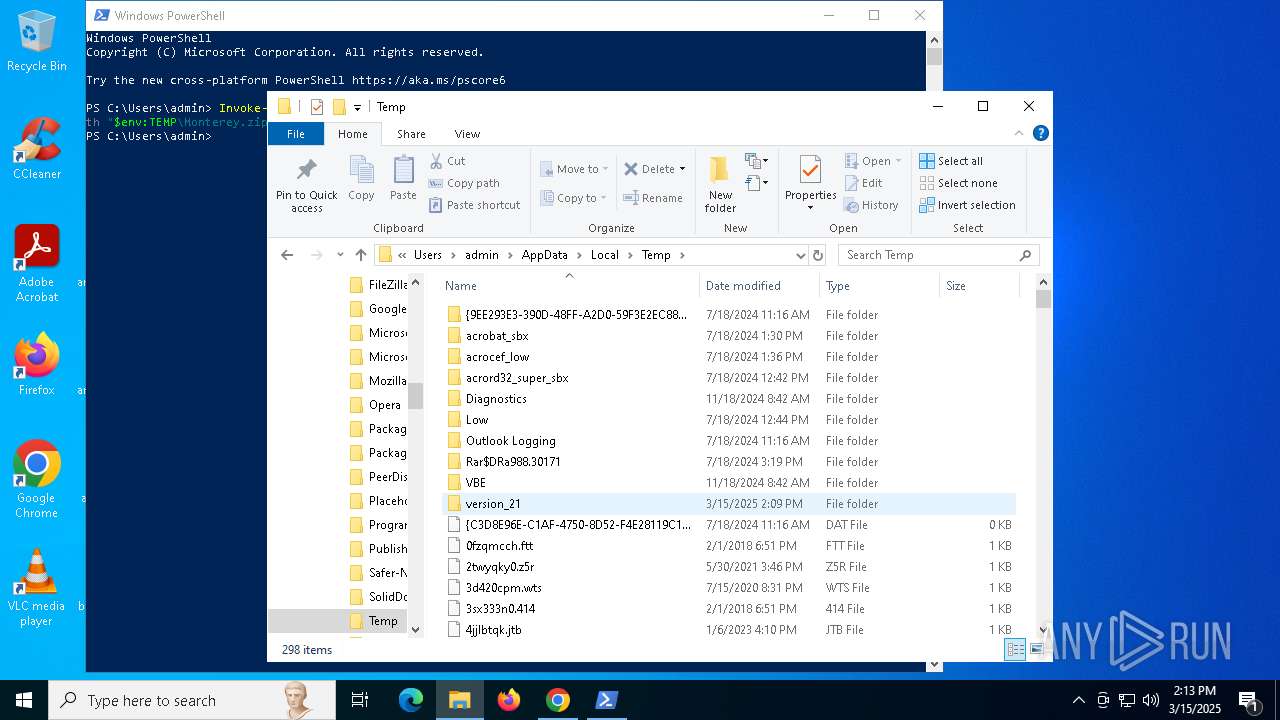Open the Move to dropdown
Screen dimensions: 1280x720
click(574, 169)
